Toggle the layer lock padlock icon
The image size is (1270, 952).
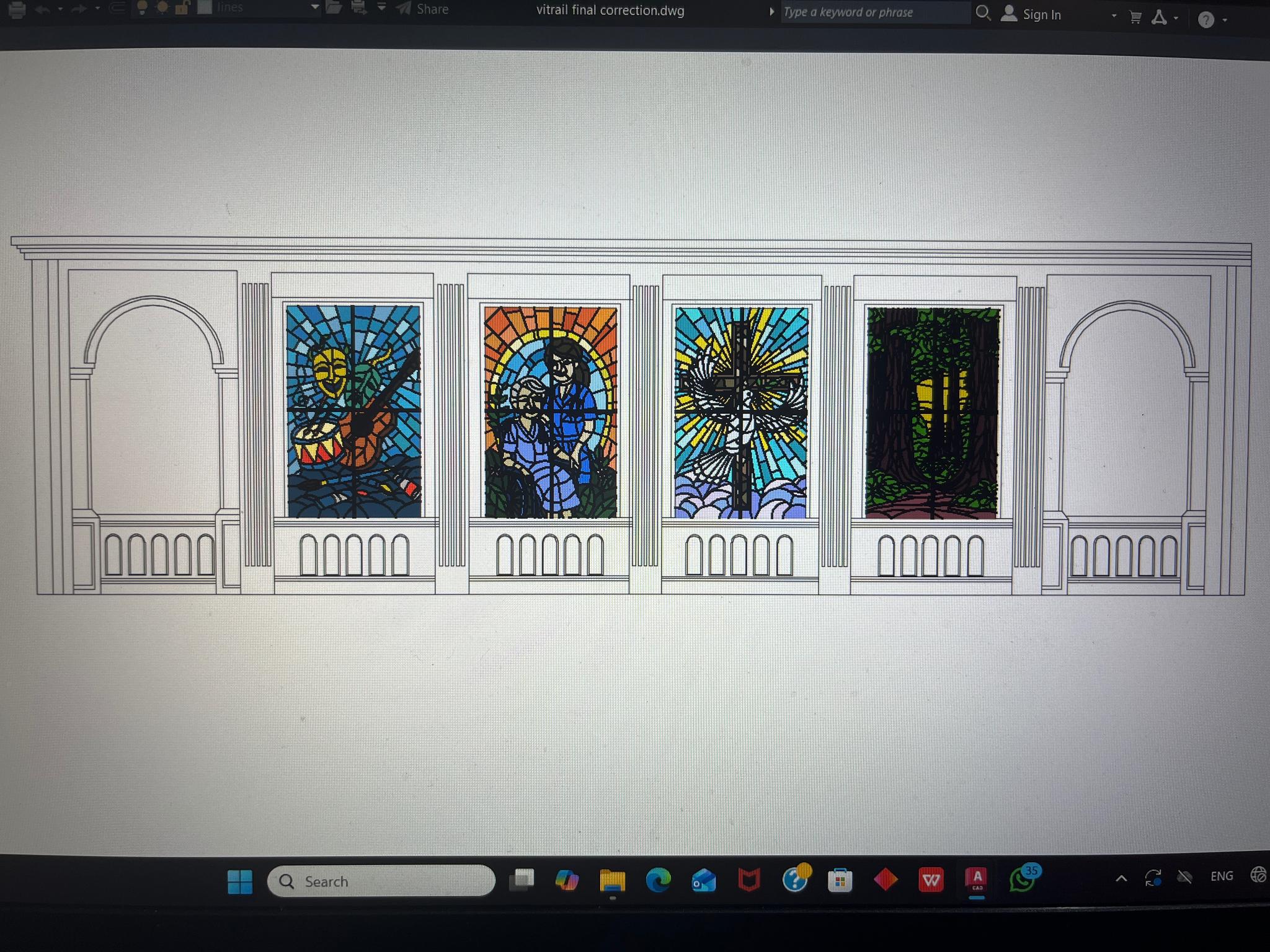coord(182,7)
